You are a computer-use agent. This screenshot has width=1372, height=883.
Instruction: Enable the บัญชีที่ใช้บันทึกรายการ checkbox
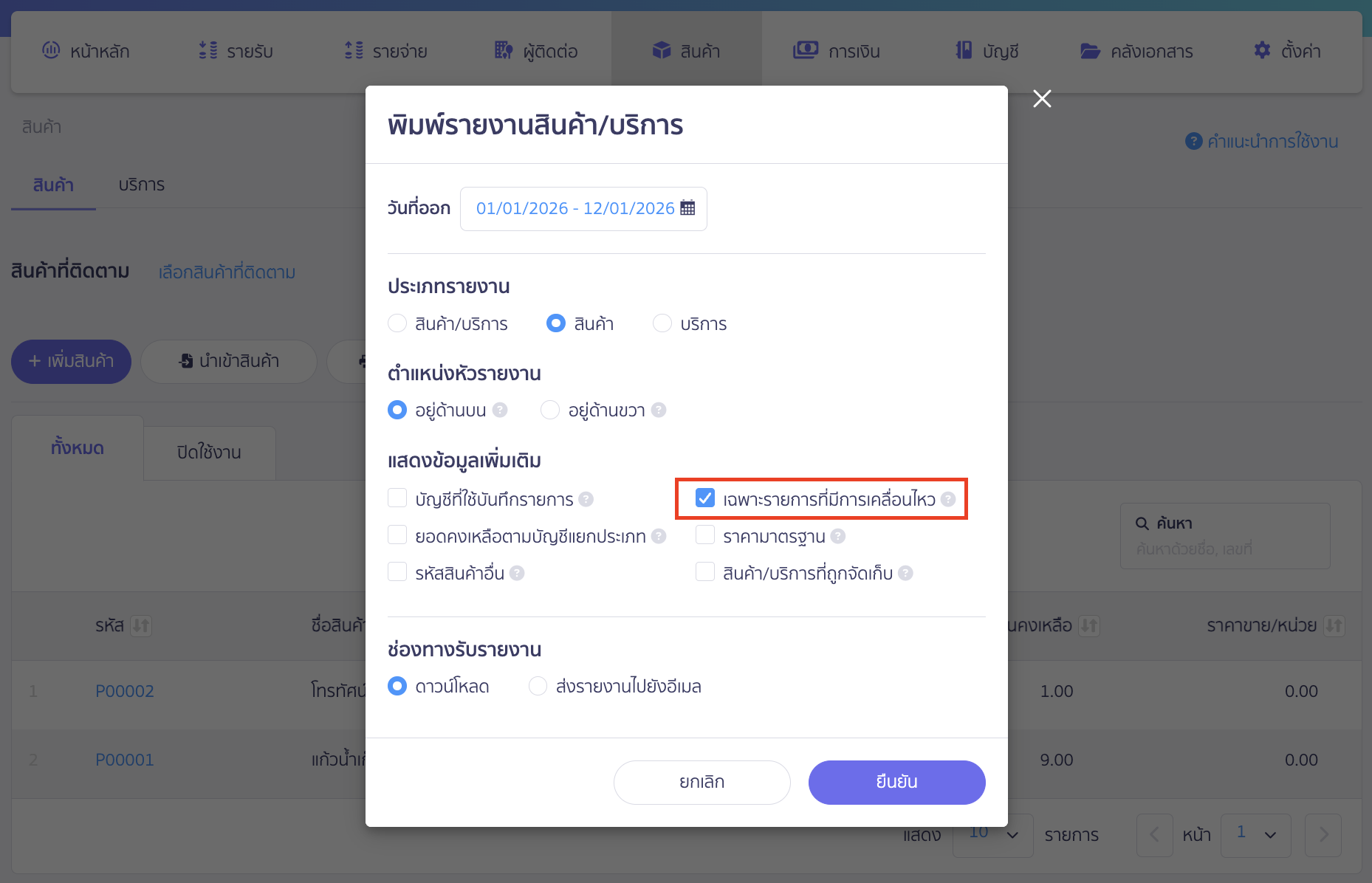pos(398,498)
